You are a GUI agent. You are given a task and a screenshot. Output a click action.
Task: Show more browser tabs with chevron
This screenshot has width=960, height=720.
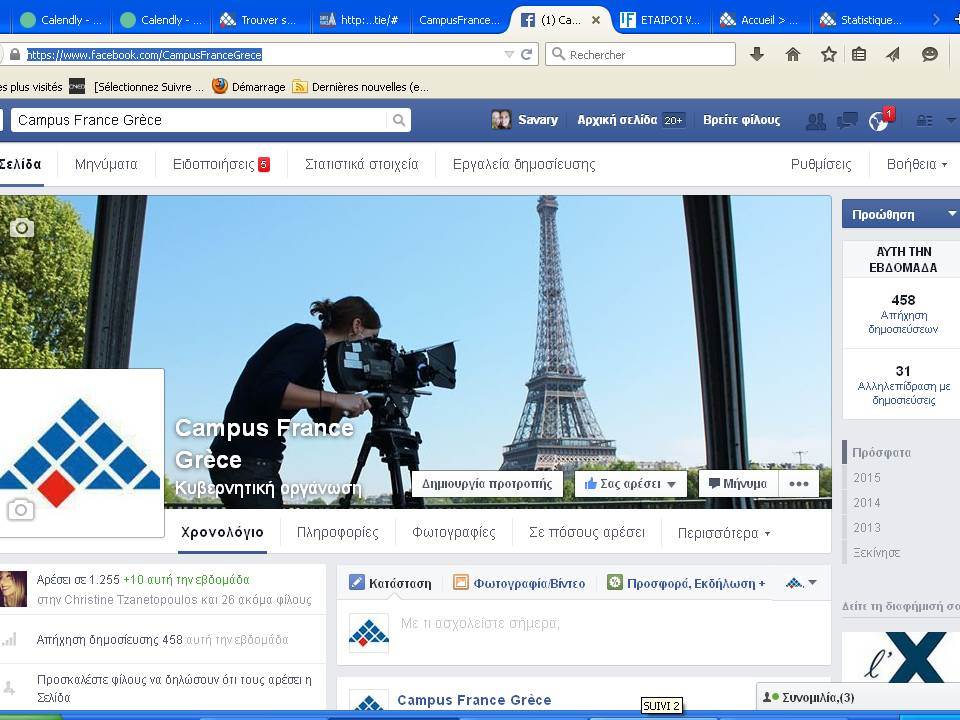pyautogui.click(x=936, y=20)
